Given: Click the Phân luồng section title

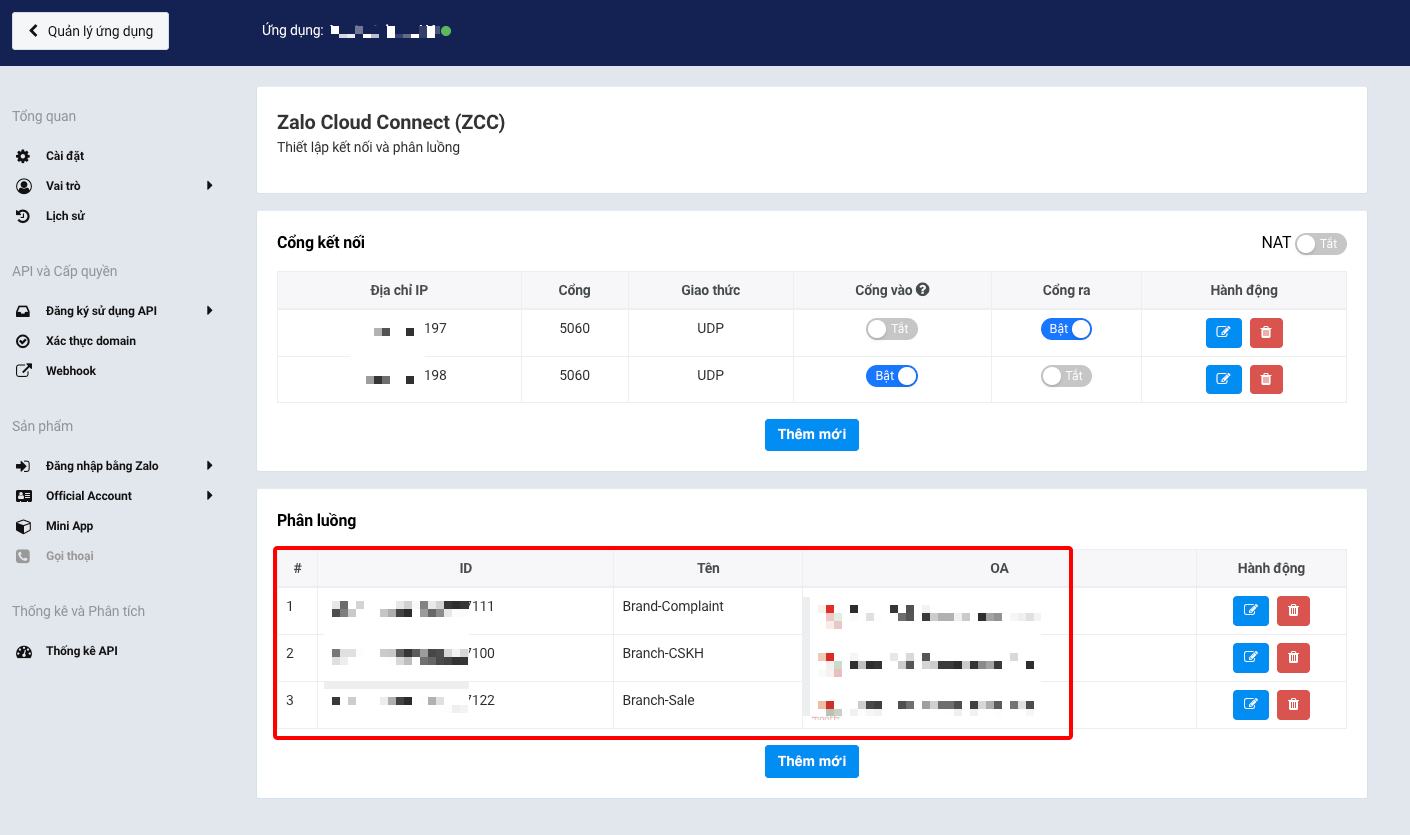Looking at the screenshot, I should click(x=316, y=520).
